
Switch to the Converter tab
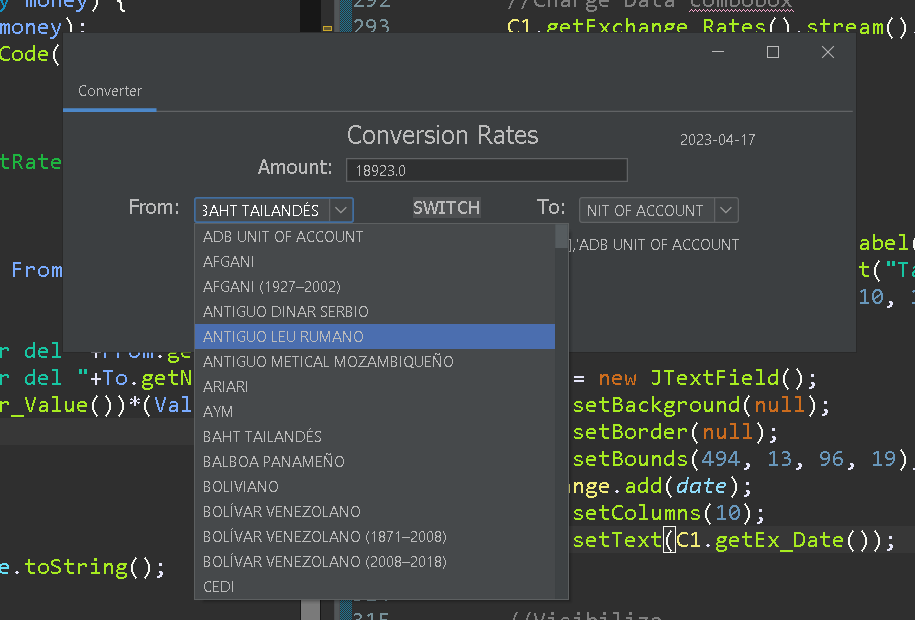point(108,90)
